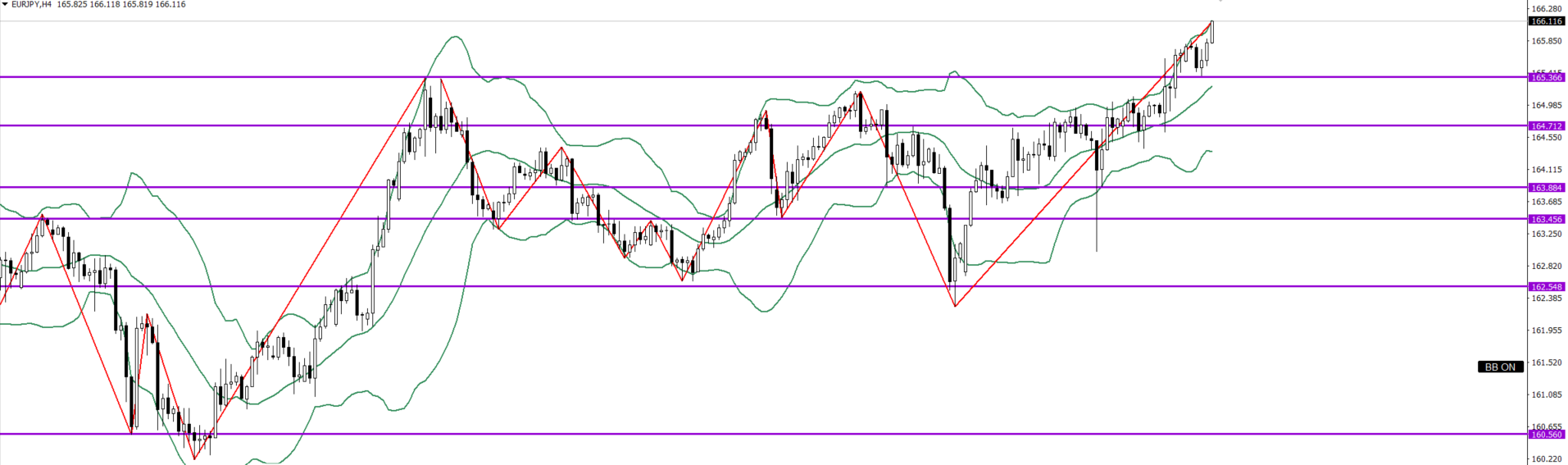This screenshot has width=1568, height=465.
Task: Click the triangle arrow beside EURJPY,H4
Action: (x=5, y=5)
